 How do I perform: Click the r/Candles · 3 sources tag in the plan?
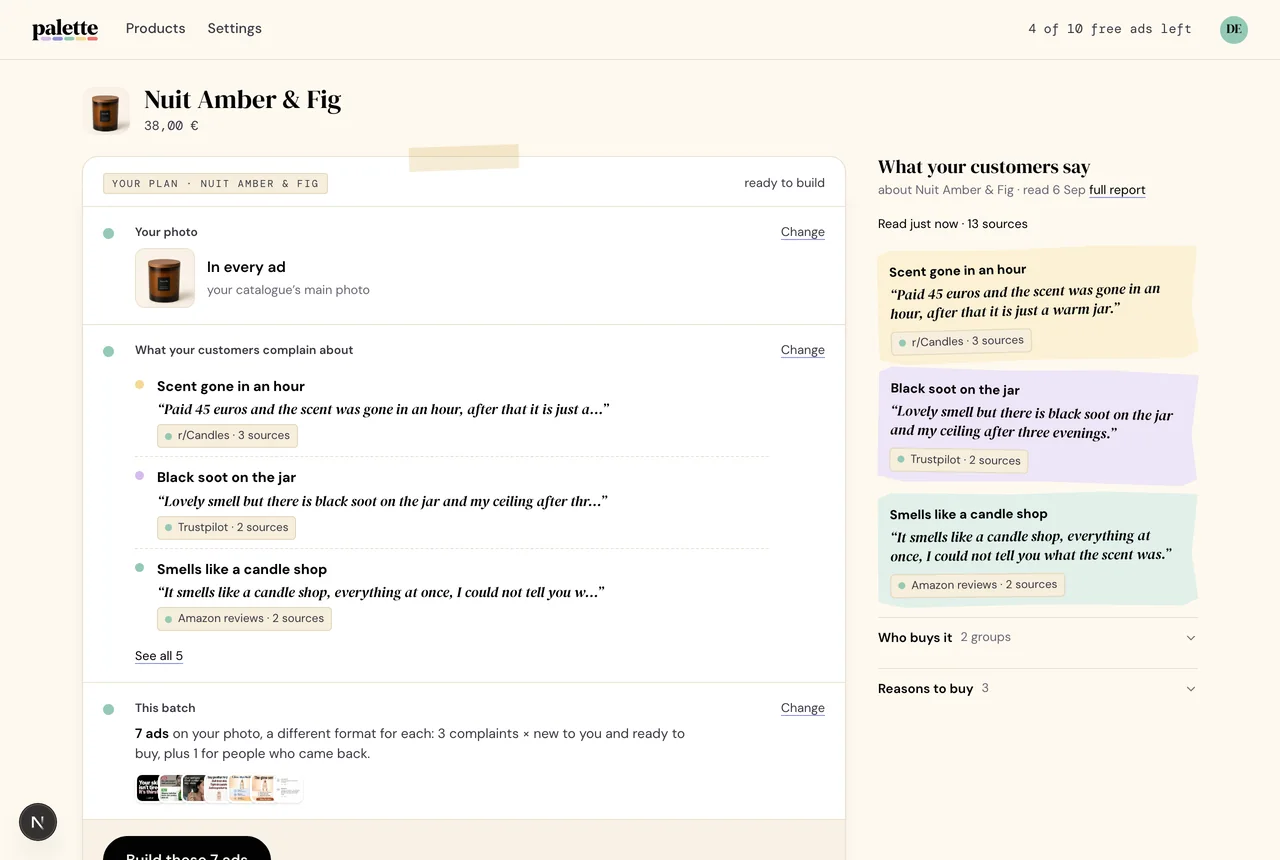tap(227, 436)
